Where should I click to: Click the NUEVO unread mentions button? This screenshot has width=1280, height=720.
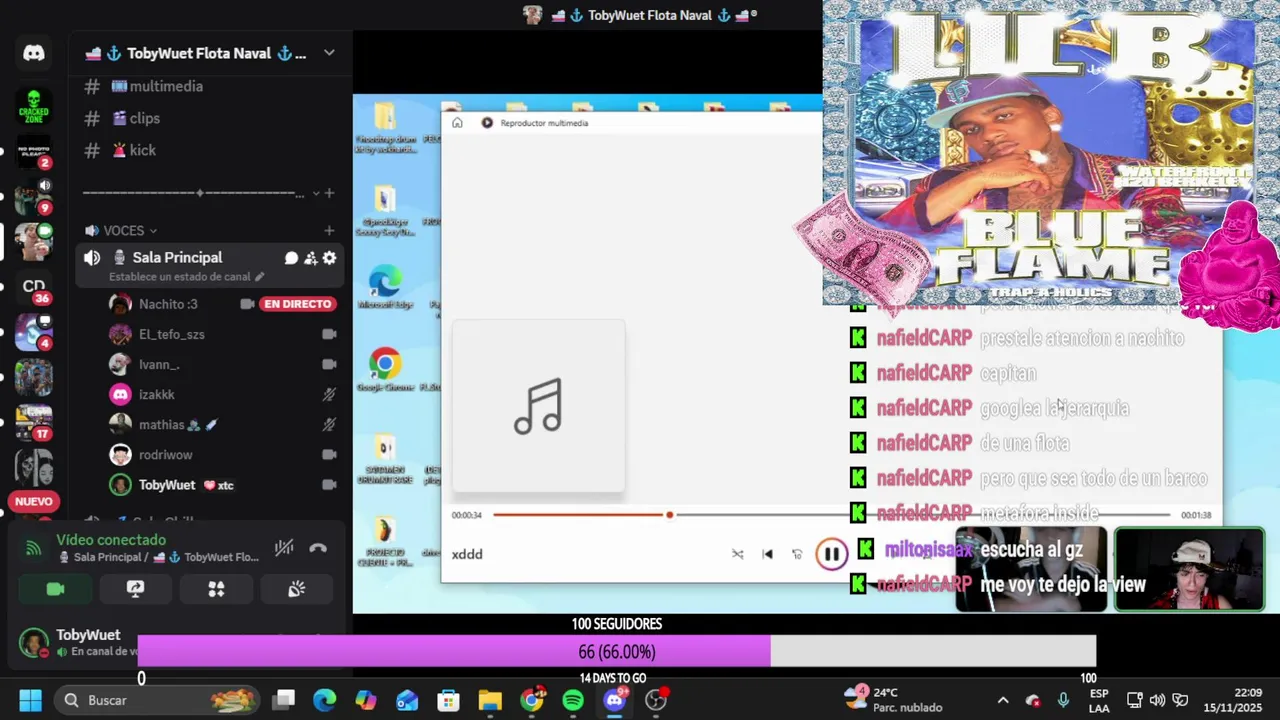[34, 501]
